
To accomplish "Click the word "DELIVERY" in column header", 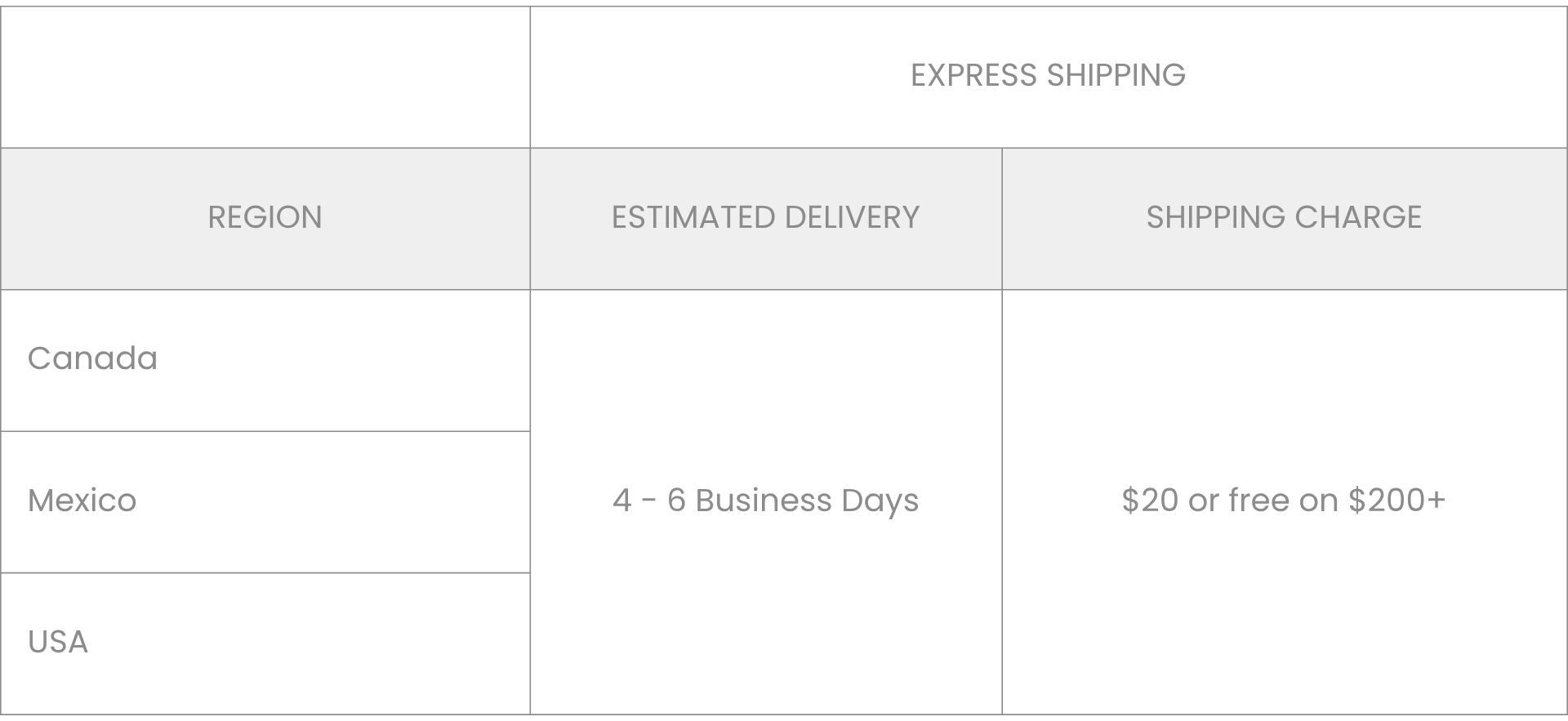I will pos(852,217).
